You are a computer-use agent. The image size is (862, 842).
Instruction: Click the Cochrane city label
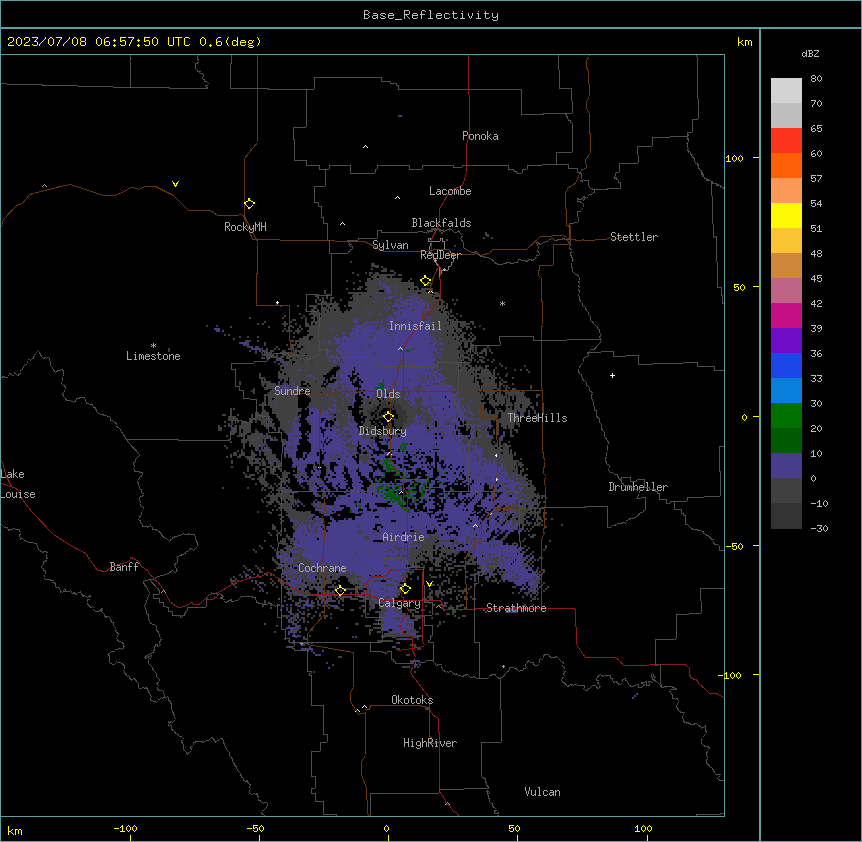(x=322, y=568)
